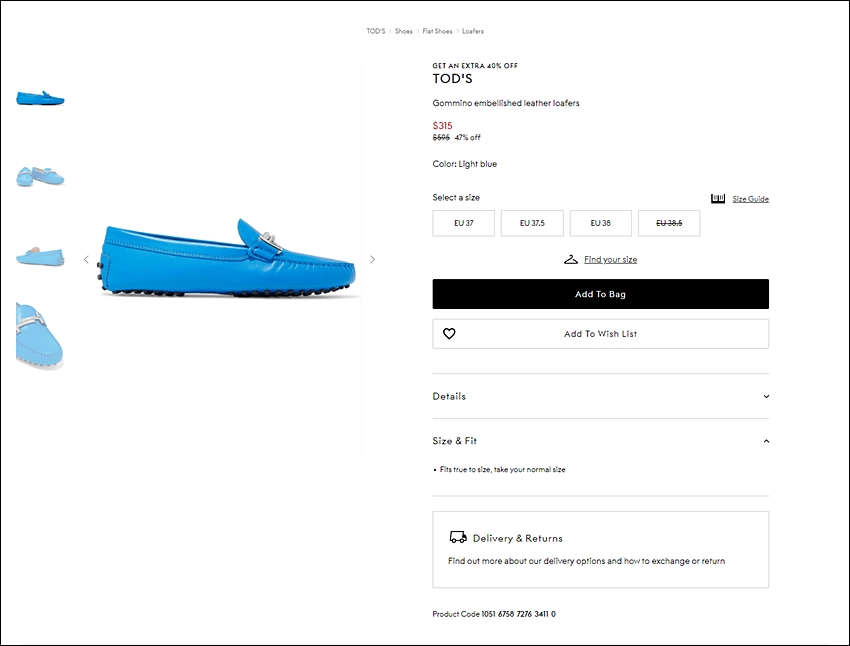Select size EU 37.5
Image resolution: width=850 pixels, height=646 pixels.
point(532,223)
